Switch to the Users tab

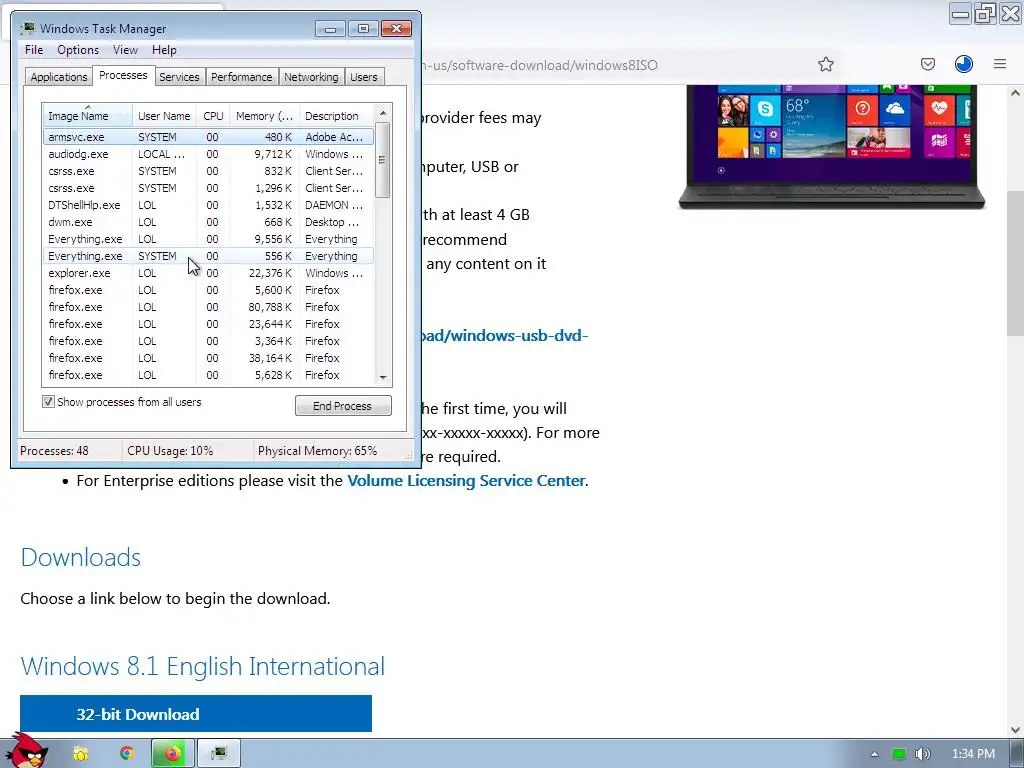pyautogui.click(x=364, y=77)
